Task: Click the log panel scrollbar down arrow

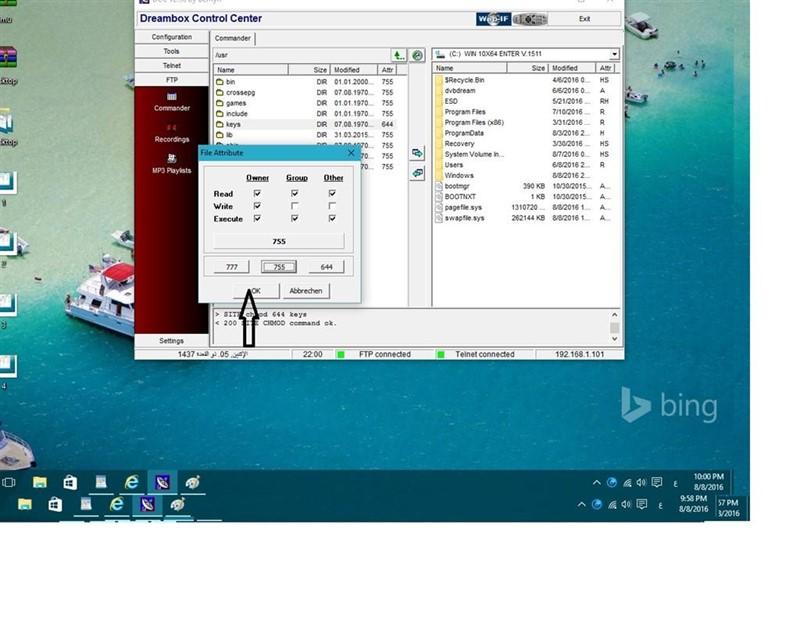Action: coord(614,339)
